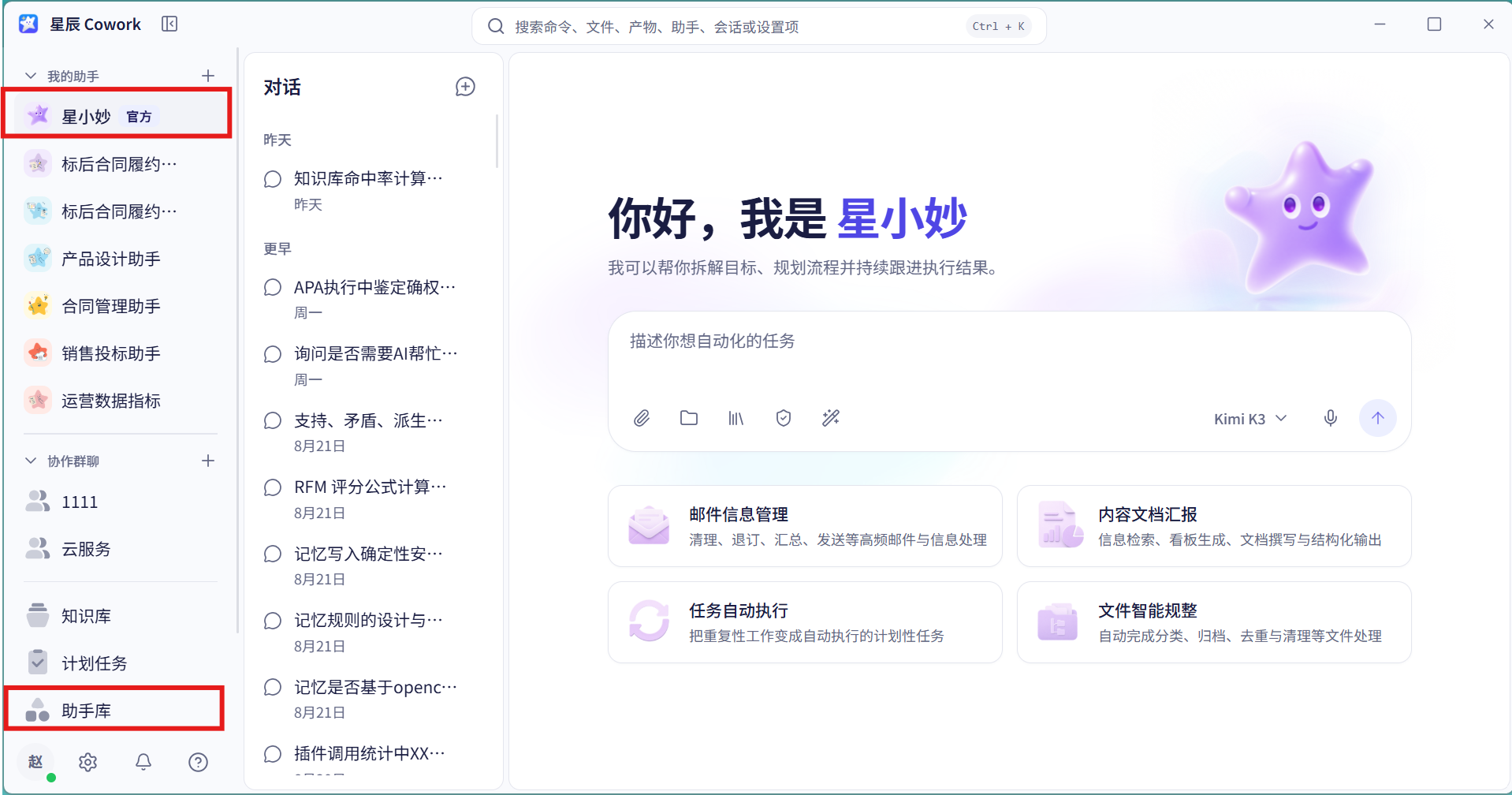Attach a file with the paperclip icon
Screen dimensions: 1512x795
click(642, 418)
